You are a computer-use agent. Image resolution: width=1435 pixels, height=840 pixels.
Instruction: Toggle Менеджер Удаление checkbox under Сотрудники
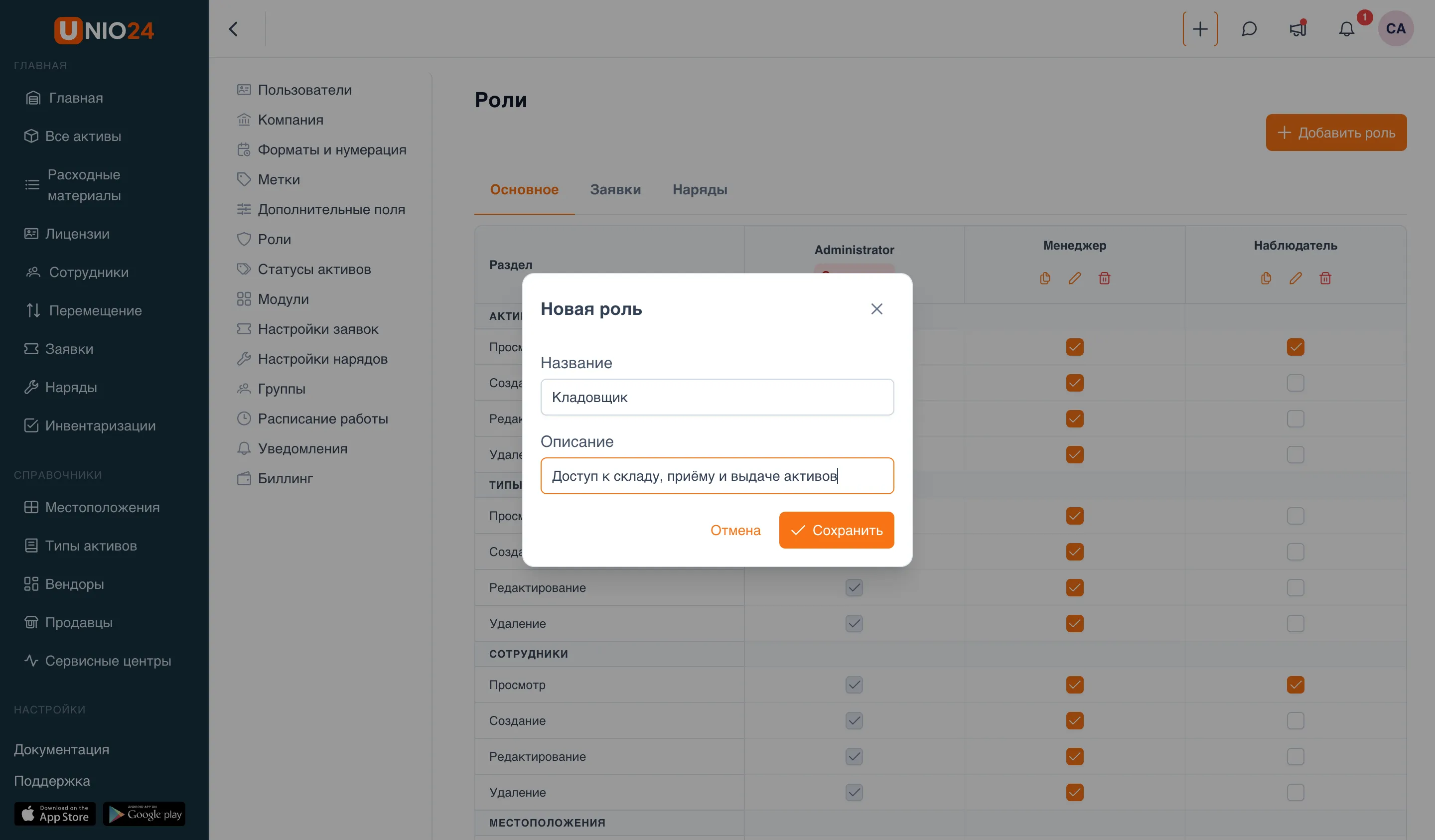click(x=1075, y=792)
